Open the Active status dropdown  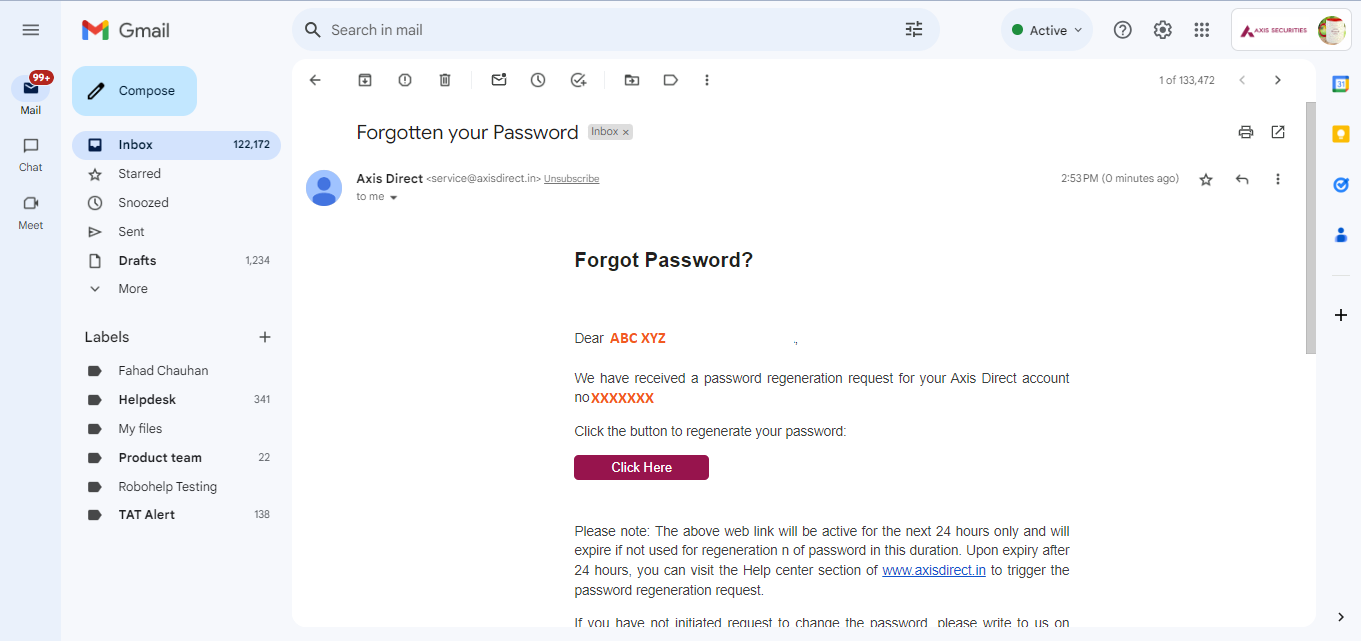pos(1047,30)
